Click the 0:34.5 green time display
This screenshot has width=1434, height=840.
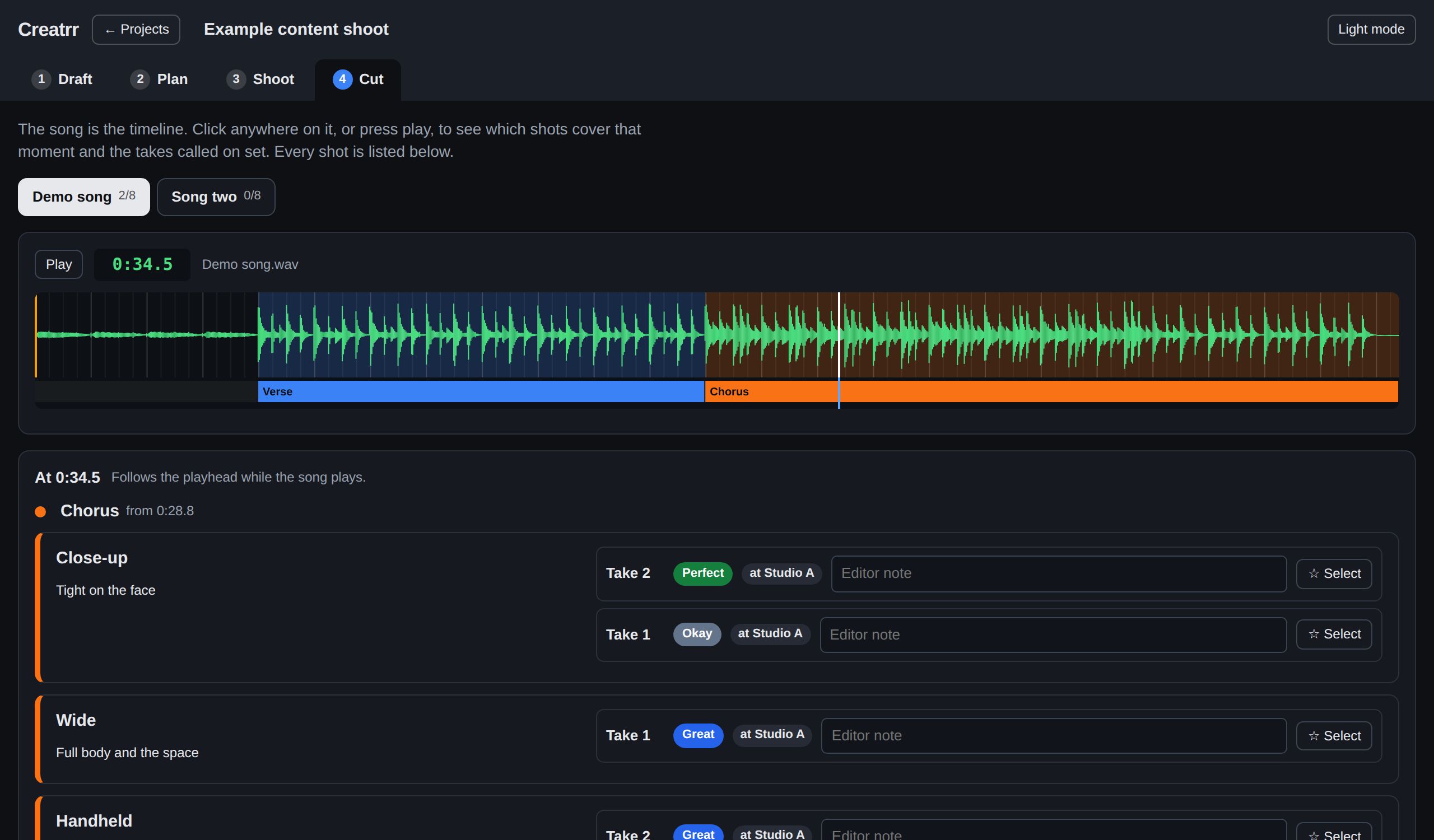pos(142,264)
